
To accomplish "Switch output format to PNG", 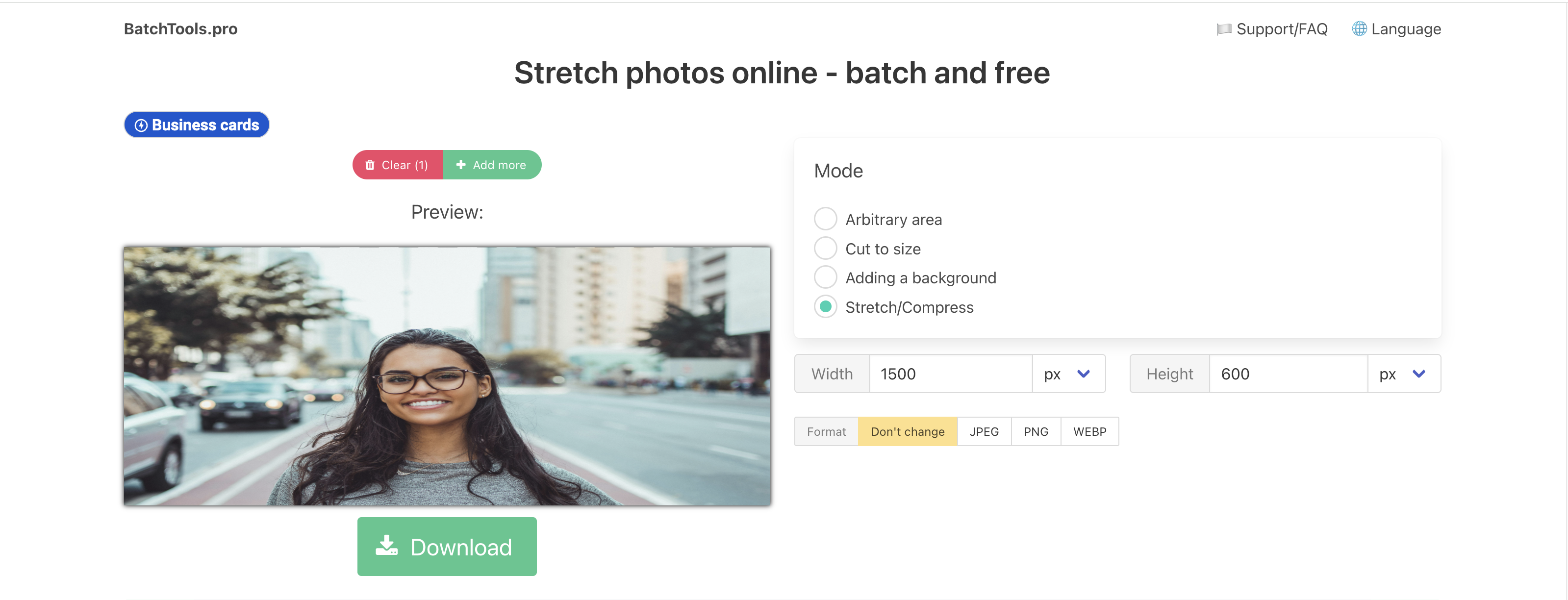I will click(x=1036, y=431).
